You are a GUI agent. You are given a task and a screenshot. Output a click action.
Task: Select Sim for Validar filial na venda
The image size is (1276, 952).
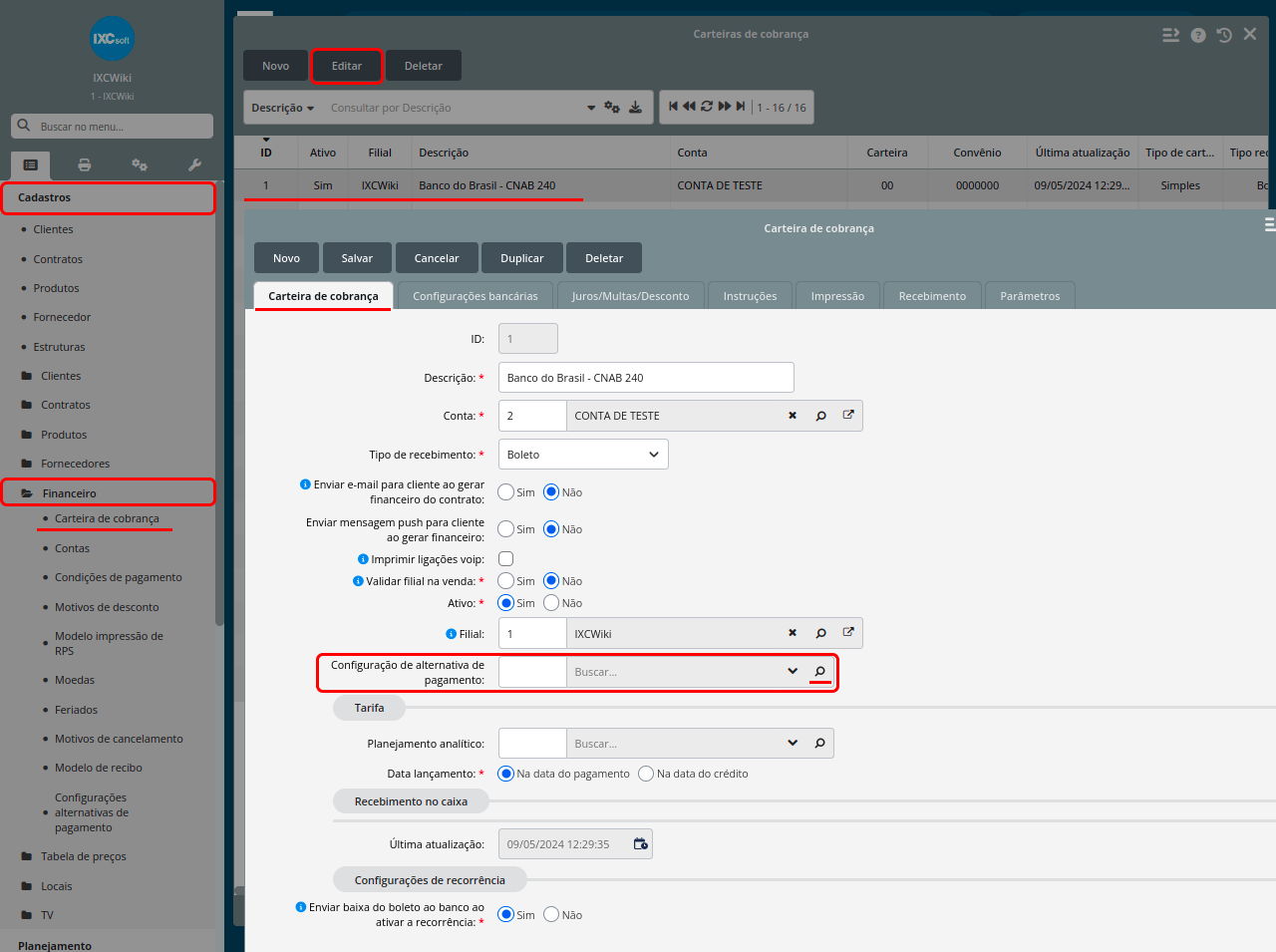506,580
